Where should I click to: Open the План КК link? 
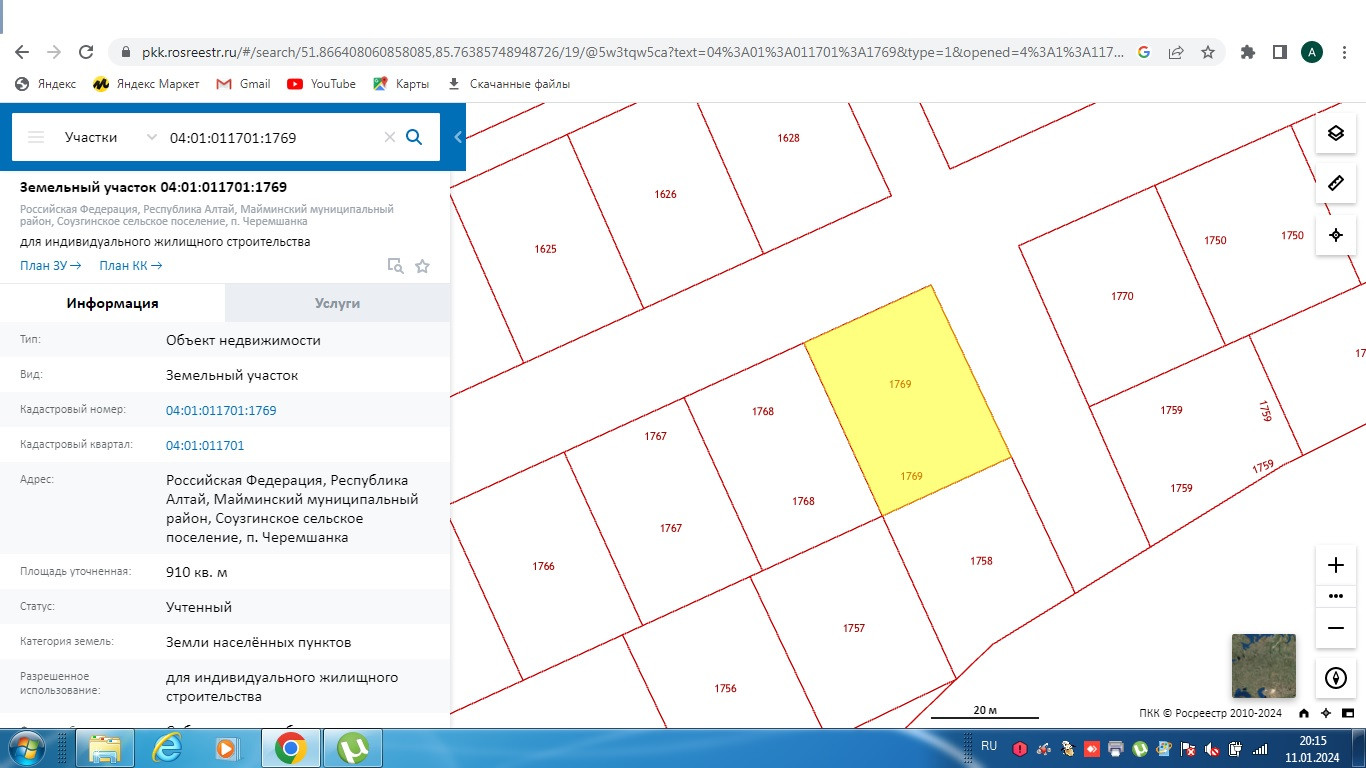[131, 265]
